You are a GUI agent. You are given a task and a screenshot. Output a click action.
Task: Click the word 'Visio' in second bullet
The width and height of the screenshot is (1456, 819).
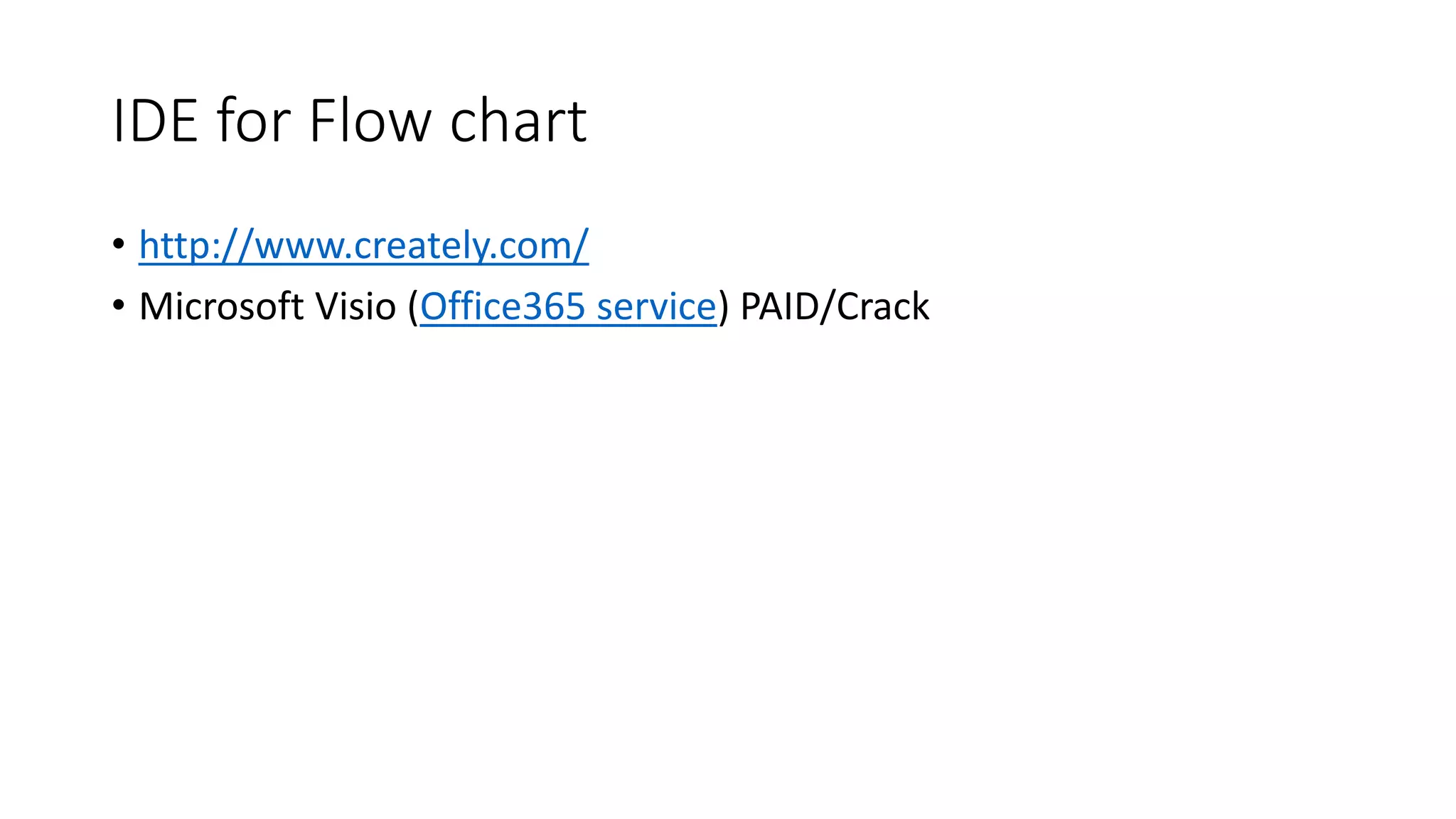click(355, 306)
